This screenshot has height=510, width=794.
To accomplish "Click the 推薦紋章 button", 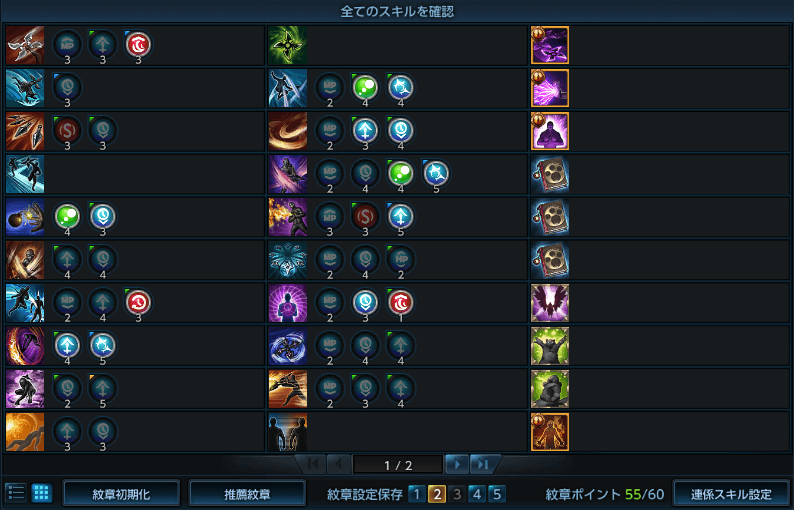I will pyautogui.click(x=247, y=494).
